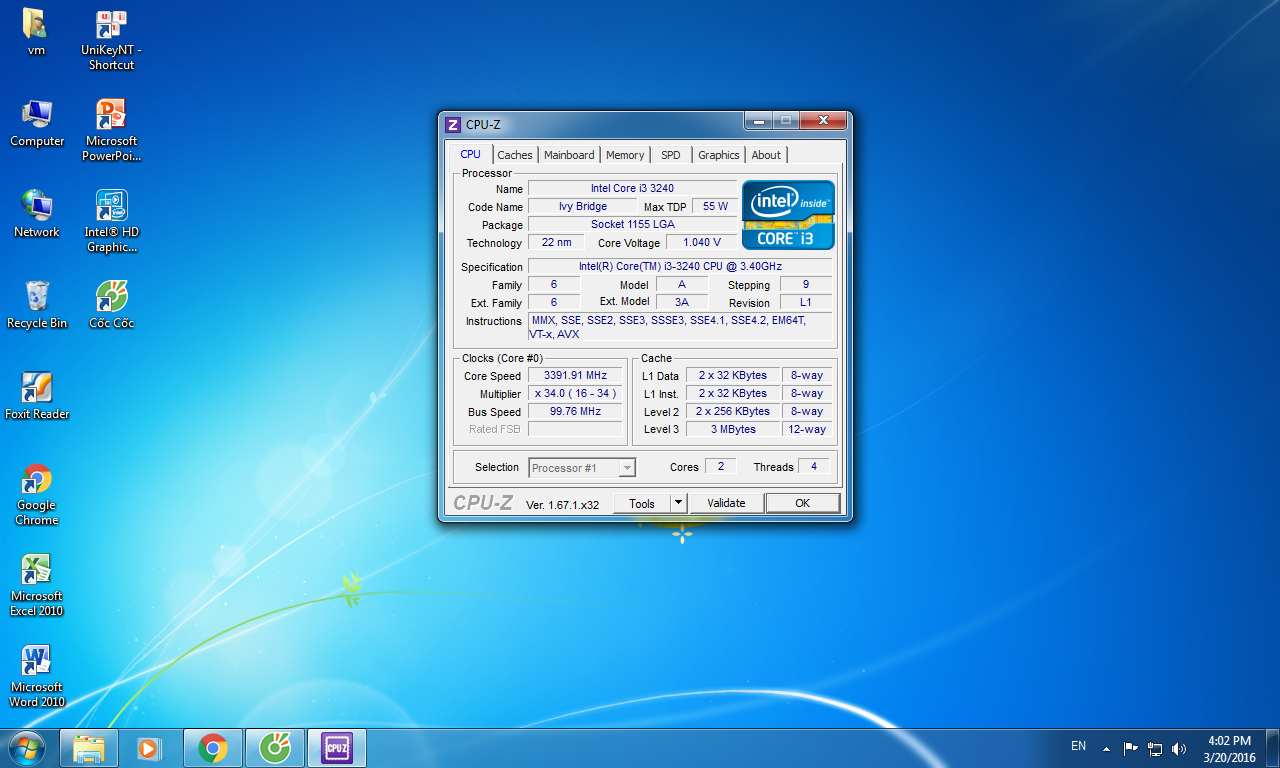
Task: Switch to the Graphics tab
Action: click(x=718, y=155)
